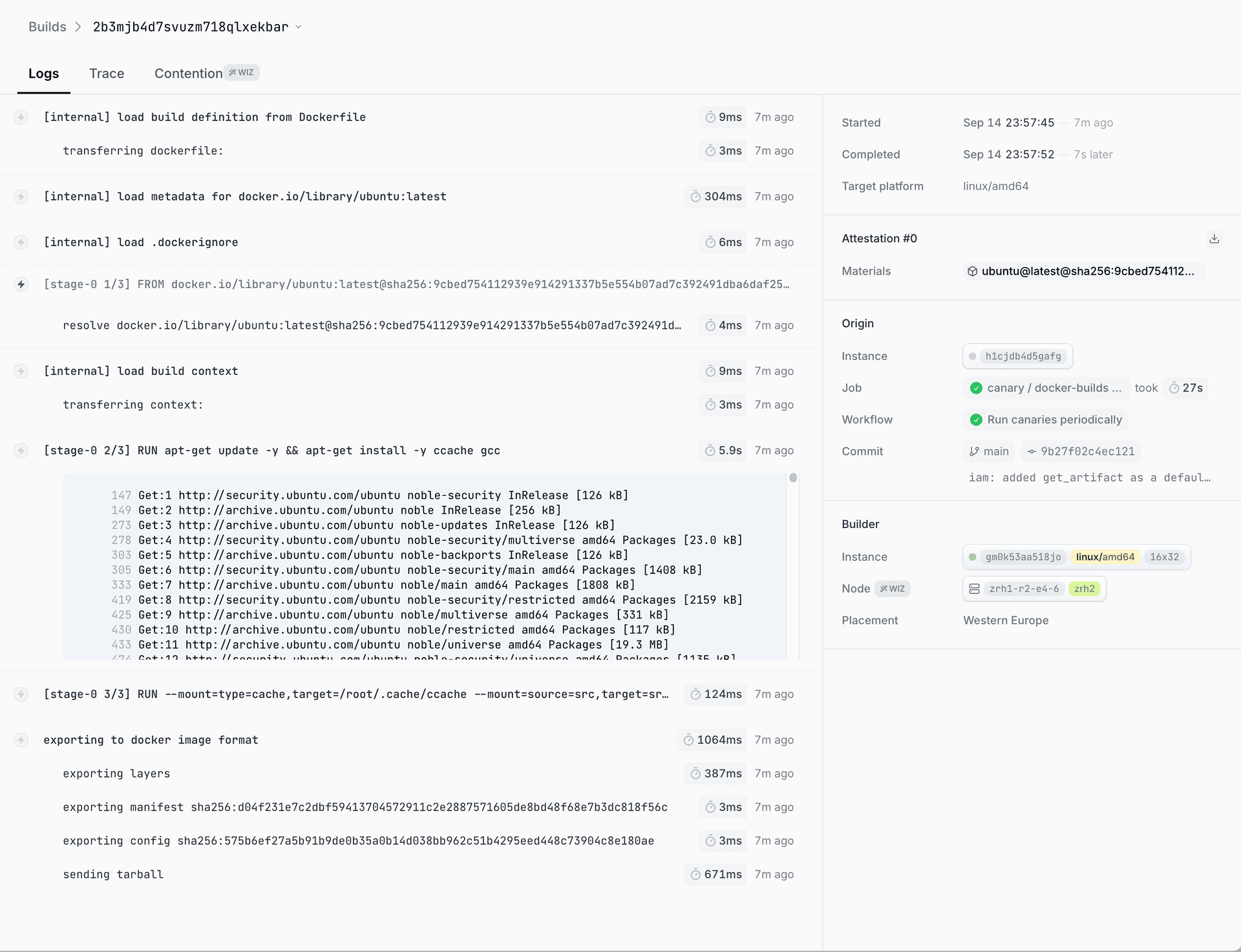Click the commit icon beside 9b27f02c4ec121
The height and width of the screenshot is (952, 1241).
(x=1034, y=451)
